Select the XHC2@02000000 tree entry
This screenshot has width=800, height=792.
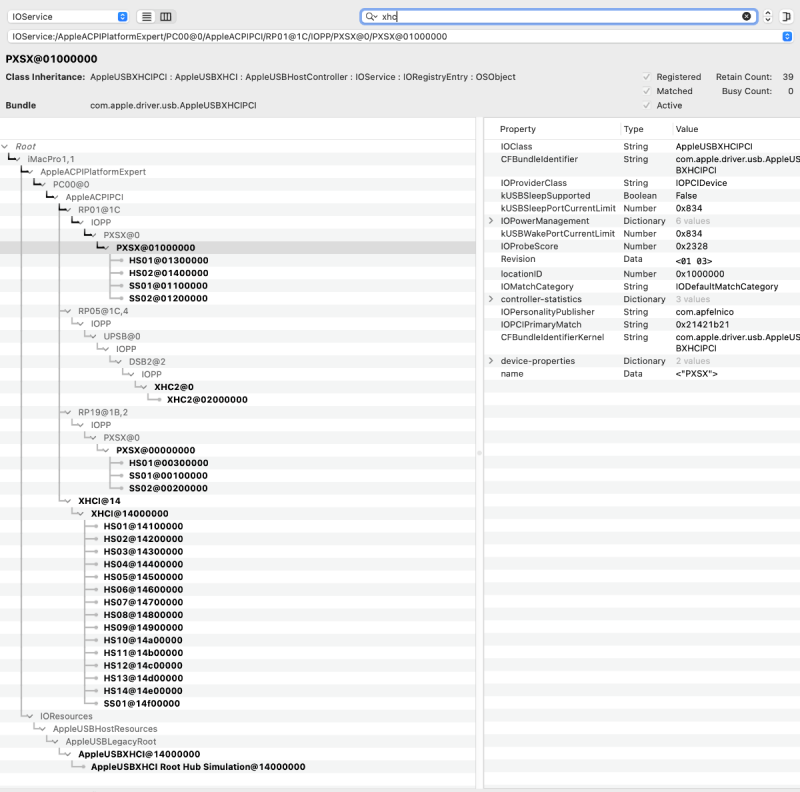207,399
